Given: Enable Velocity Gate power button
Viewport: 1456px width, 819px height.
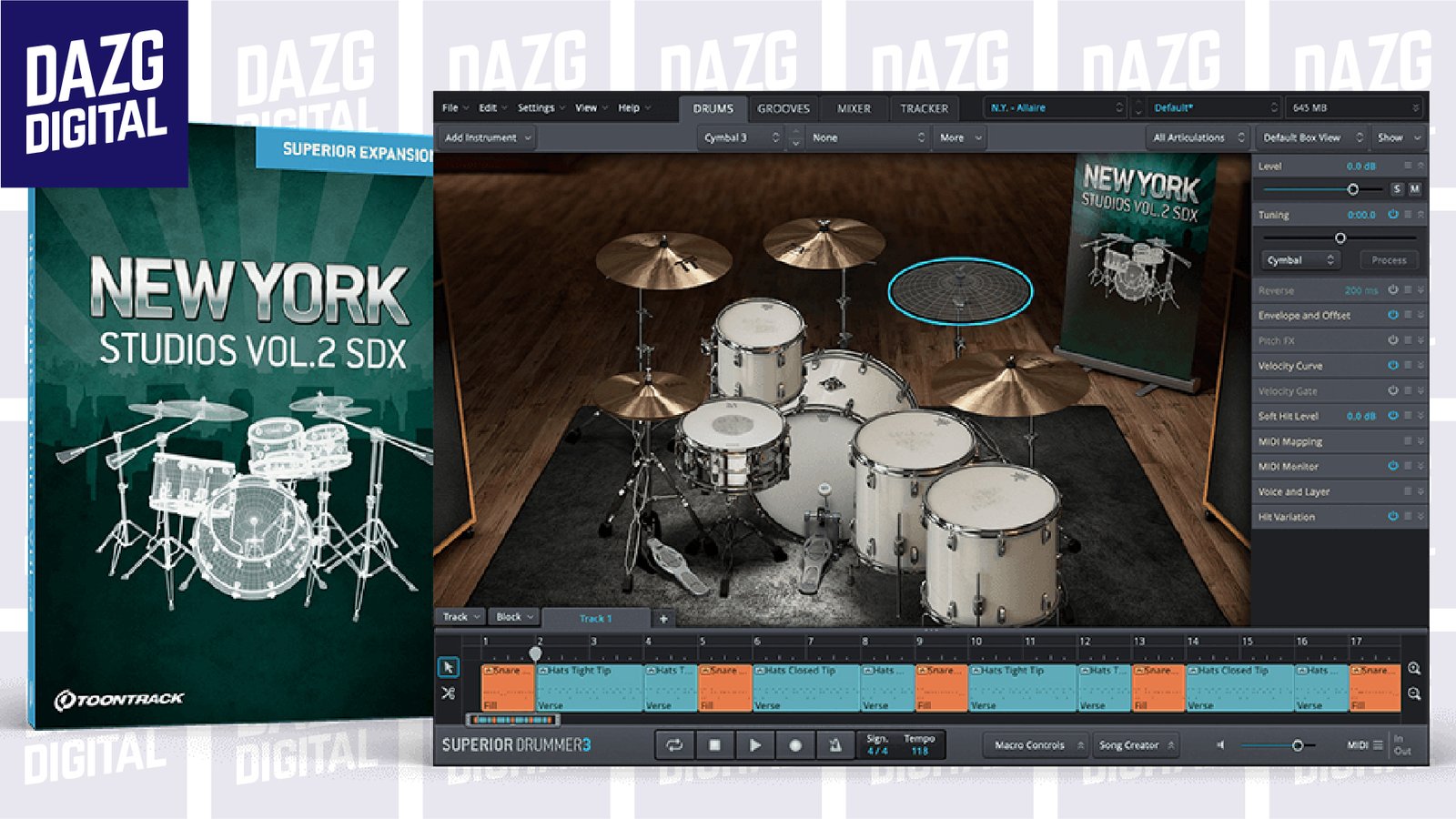Looking at the screenshot, I should coord(1393,390).
